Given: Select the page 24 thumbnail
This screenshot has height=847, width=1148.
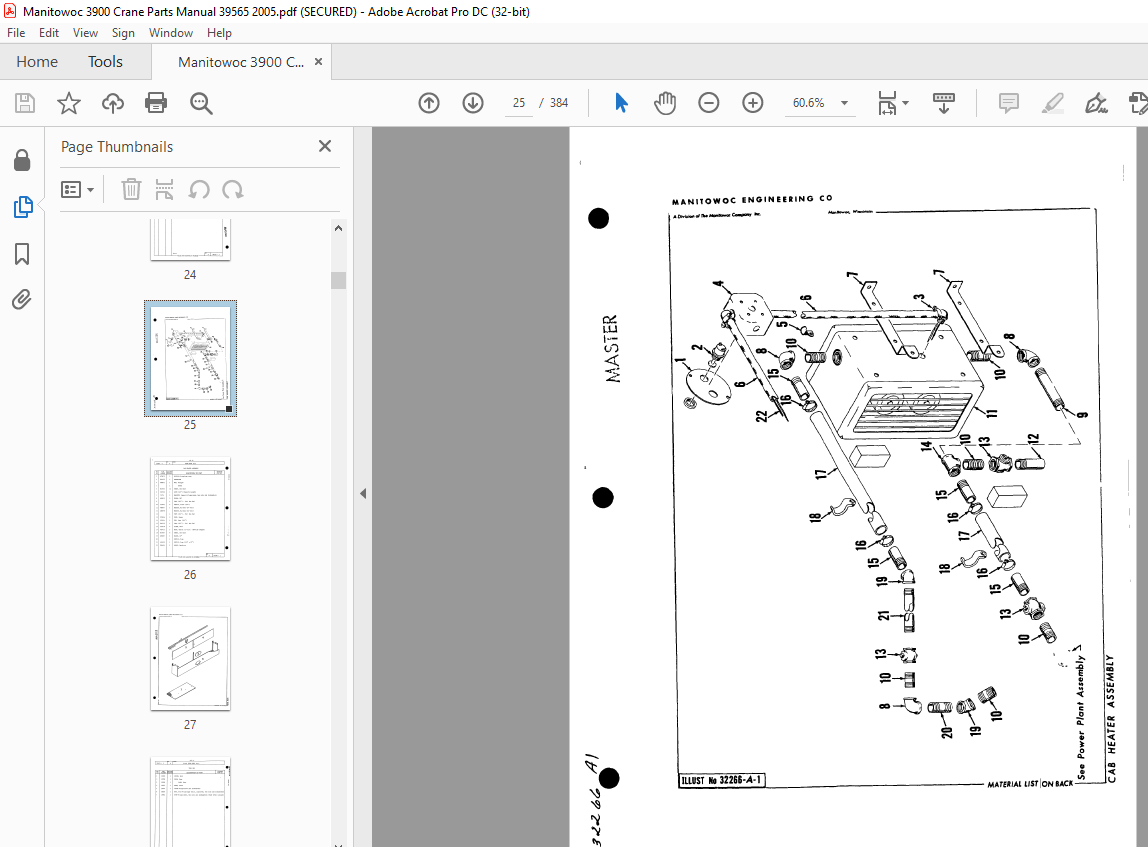Looking at the screenshot, I should [x=190, y=239].
